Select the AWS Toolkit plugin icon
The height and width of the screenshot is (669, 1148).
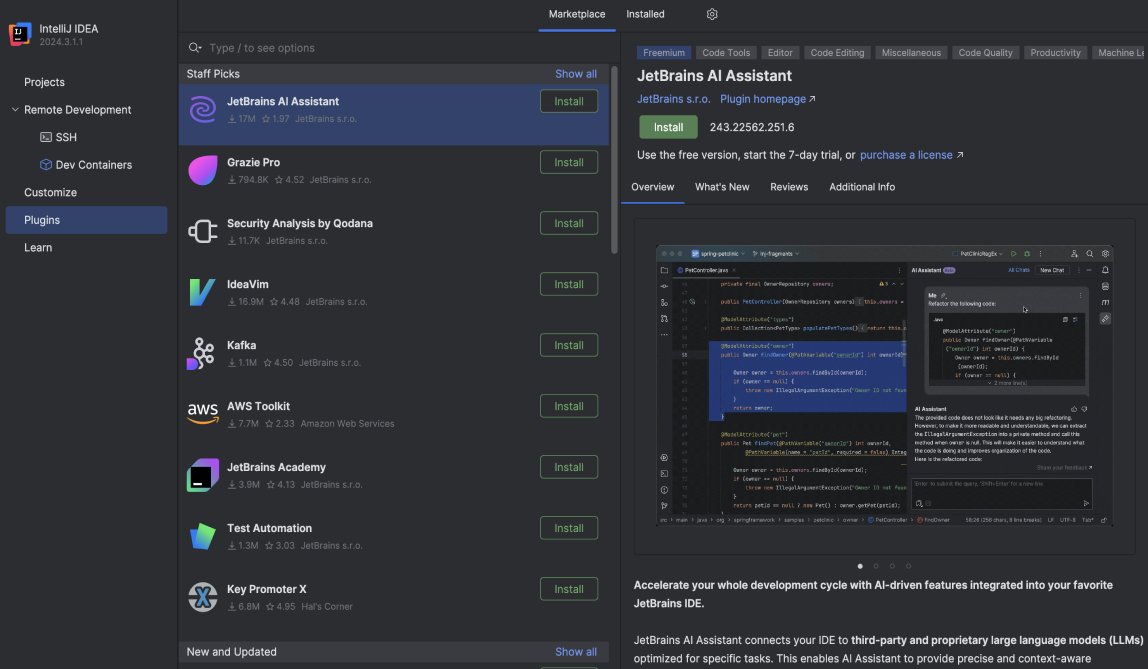point(203,414)
